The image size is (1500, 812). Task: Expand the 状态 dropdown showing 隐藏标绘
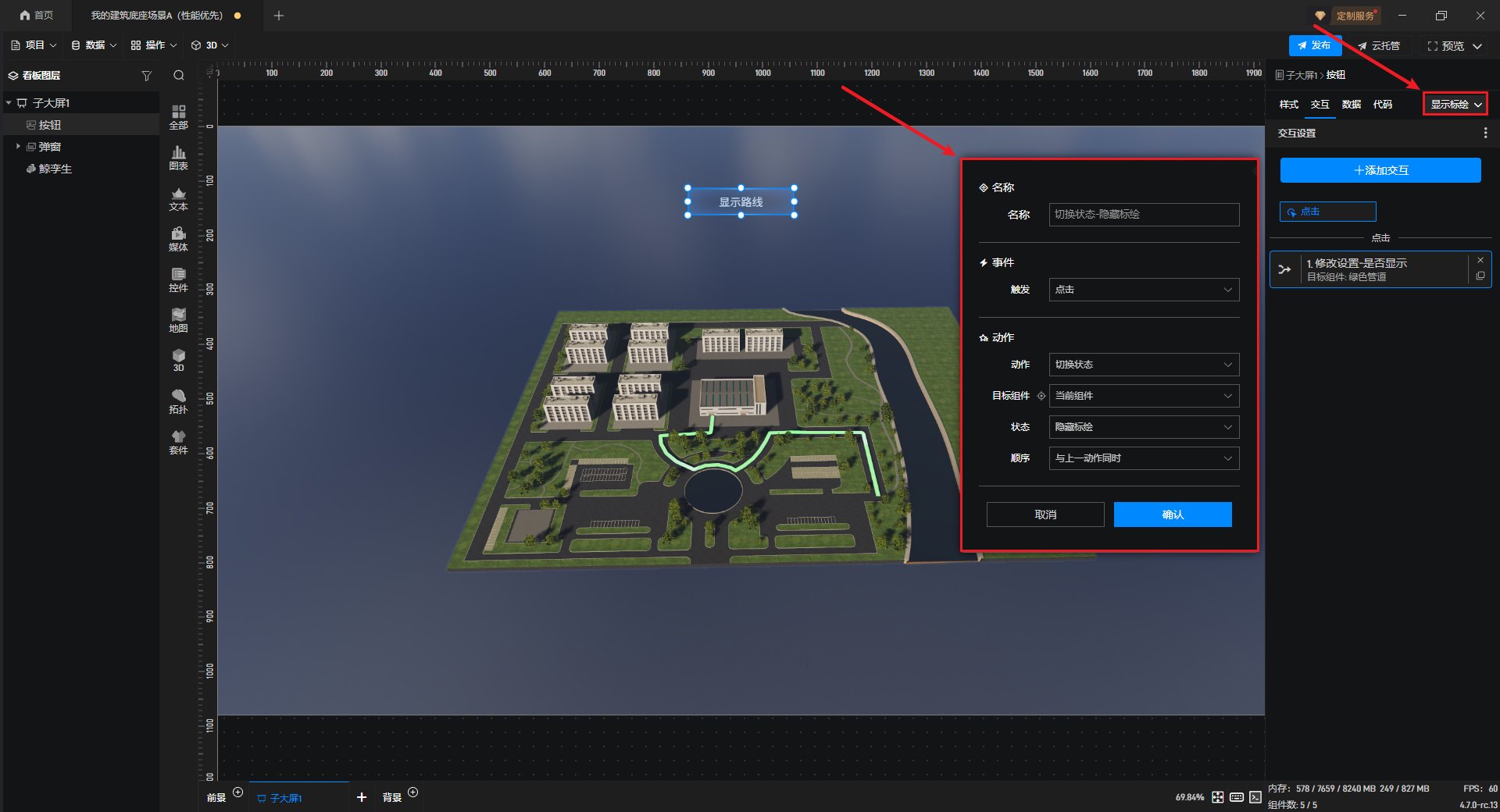(x=1143, y=427)
